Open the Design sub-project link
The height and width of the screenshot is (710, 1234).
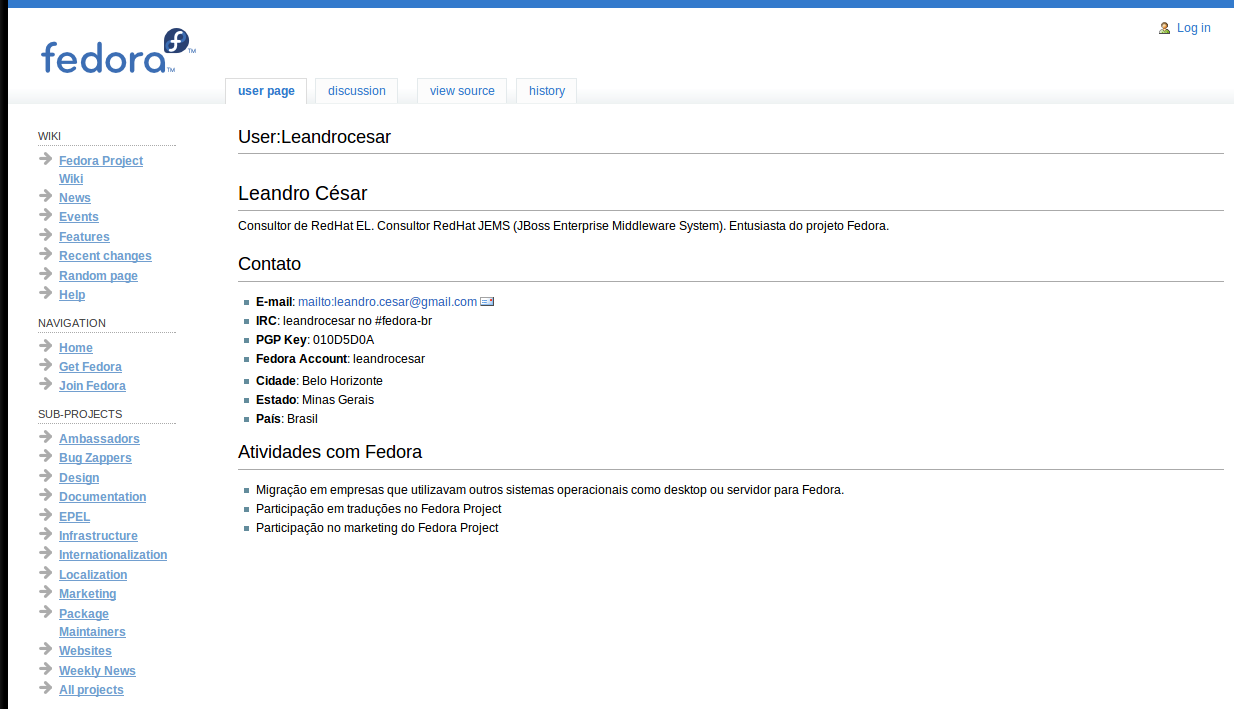(79, 478)
